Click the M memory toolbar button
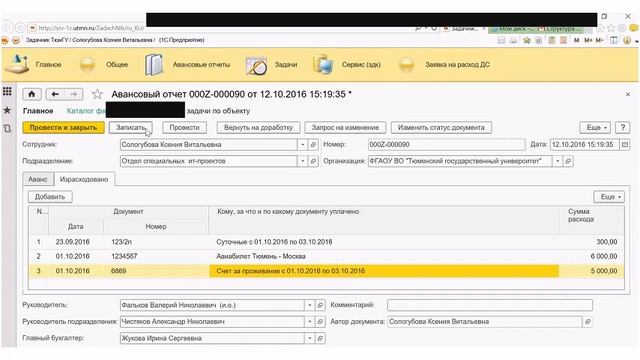Image resolution: width=640 pixels, height=360 pixels. point(577,40)
